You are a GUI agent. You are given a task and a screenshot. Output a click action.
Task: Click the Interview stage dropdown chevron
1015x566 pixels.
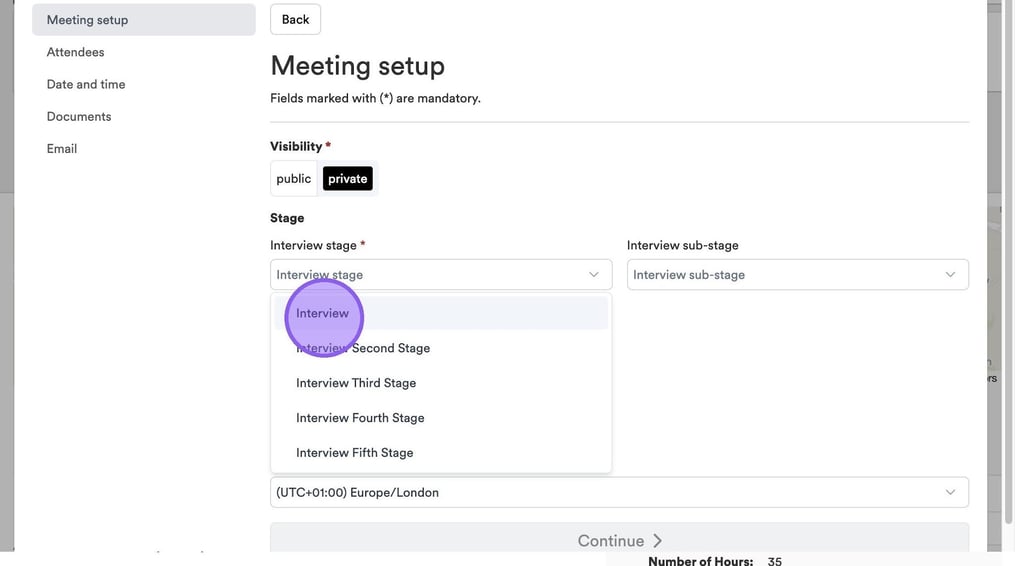(593, 275)
